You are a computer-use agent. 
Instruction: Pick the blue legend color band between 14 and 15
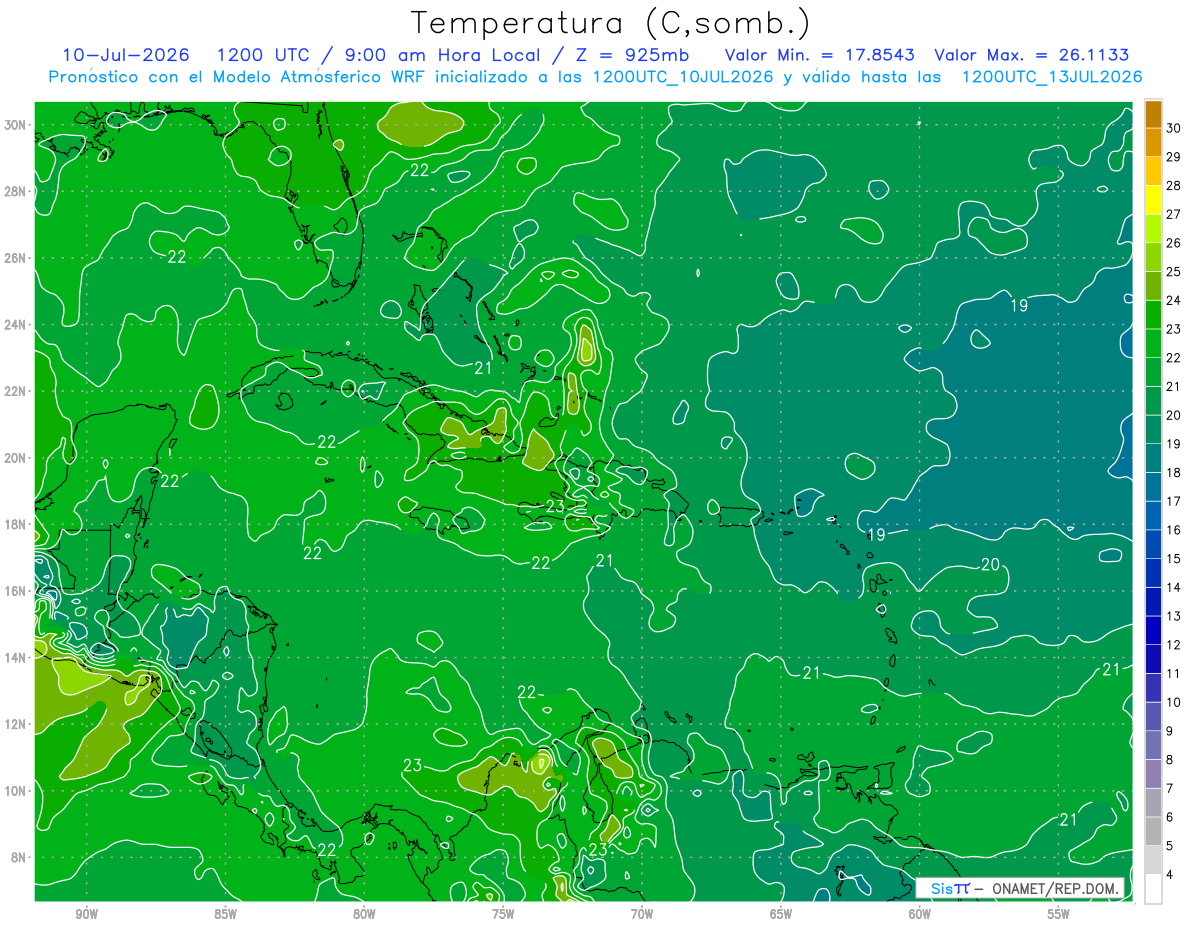pyautogui.click(x=1153, y=573)
